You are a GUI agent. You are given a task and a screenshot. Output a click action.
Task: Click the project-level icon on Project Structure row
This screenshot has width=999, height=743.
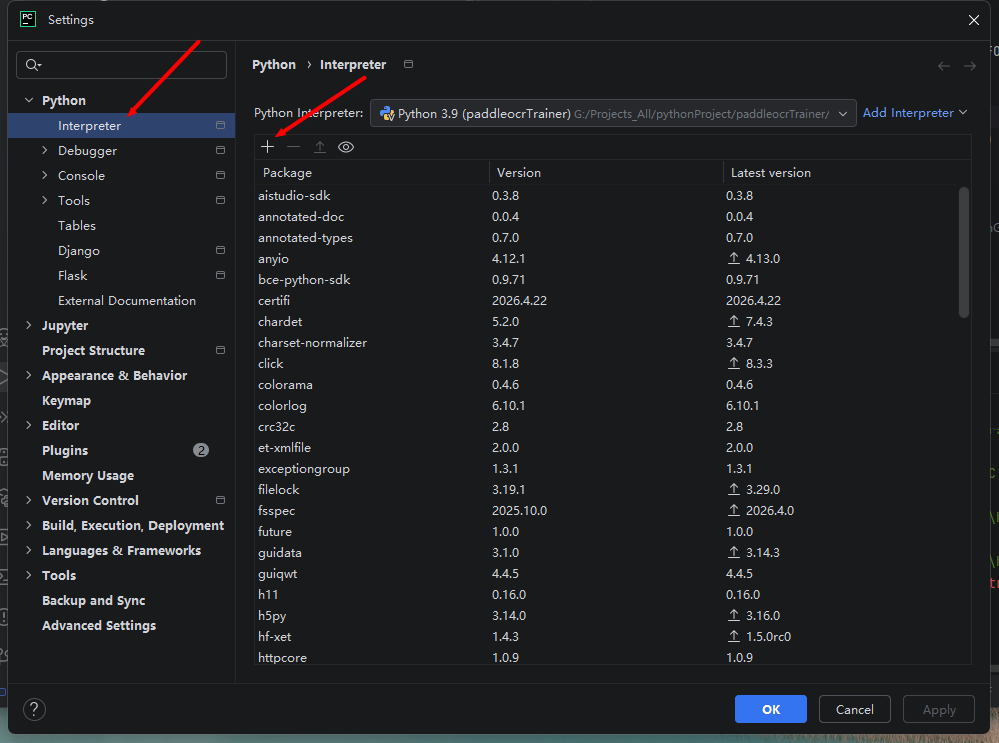click(220, 350)
